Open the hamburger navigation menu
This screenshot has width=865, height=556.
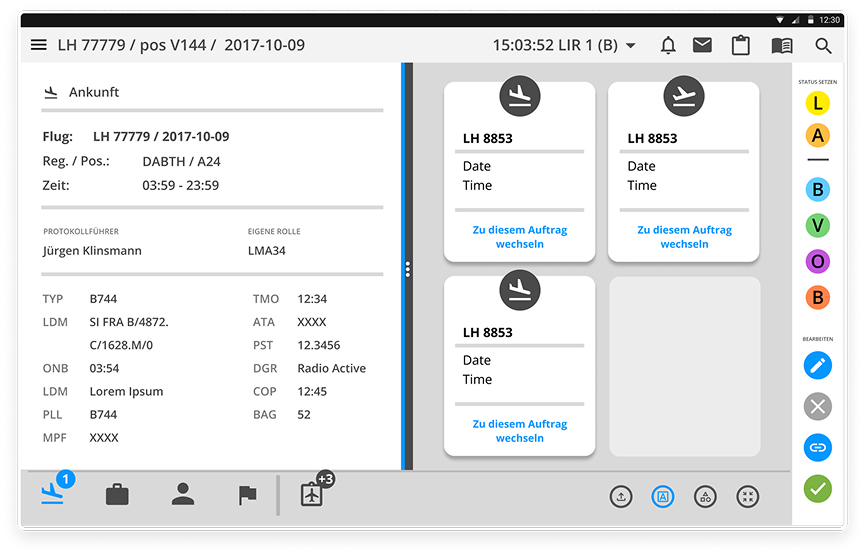(39, 45)
